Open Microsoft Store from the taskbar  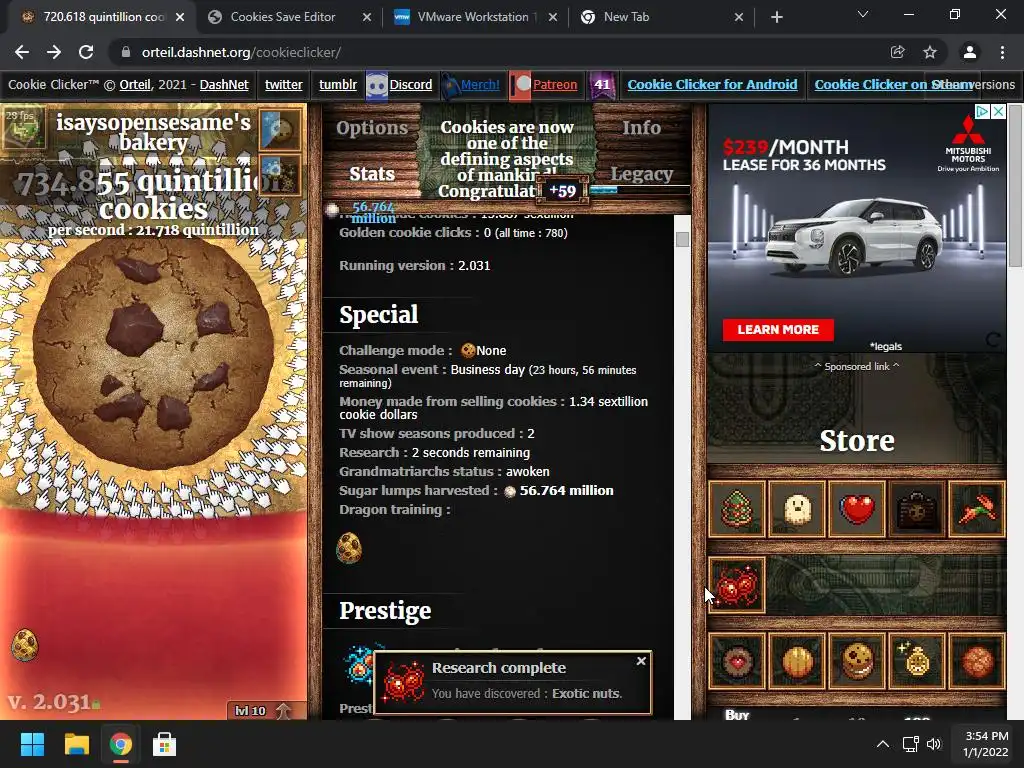tap(164, 744)
